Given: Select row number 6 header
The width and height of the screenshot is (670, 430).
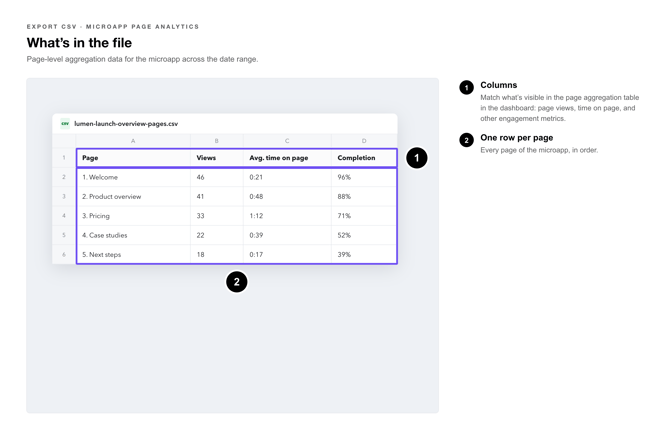Looking at the screenshot, I should [64, 254].
